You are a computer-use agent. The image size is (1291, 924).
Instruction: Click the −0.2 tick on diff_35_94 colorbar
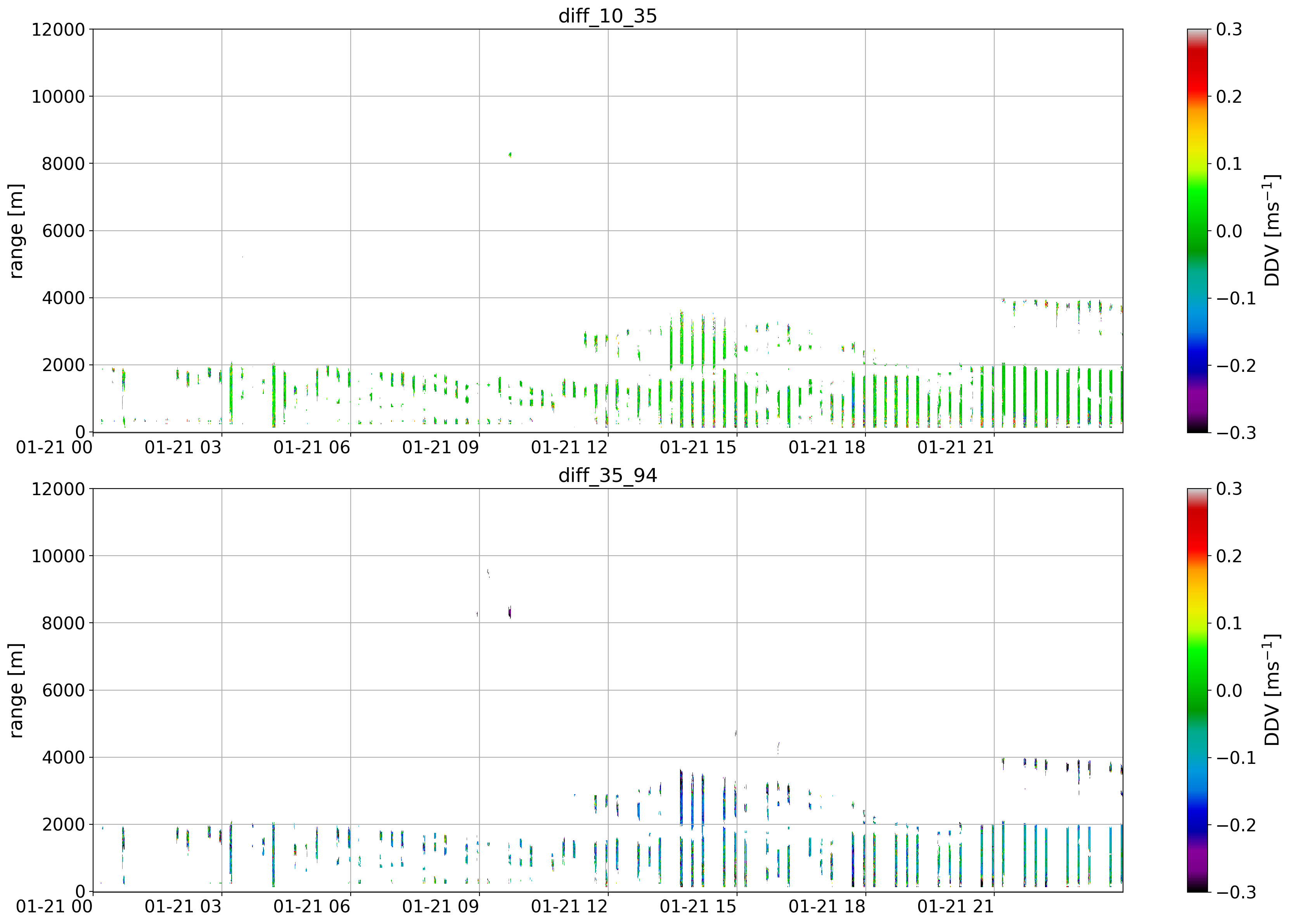pyautogui.click(x=1236, y=825)
